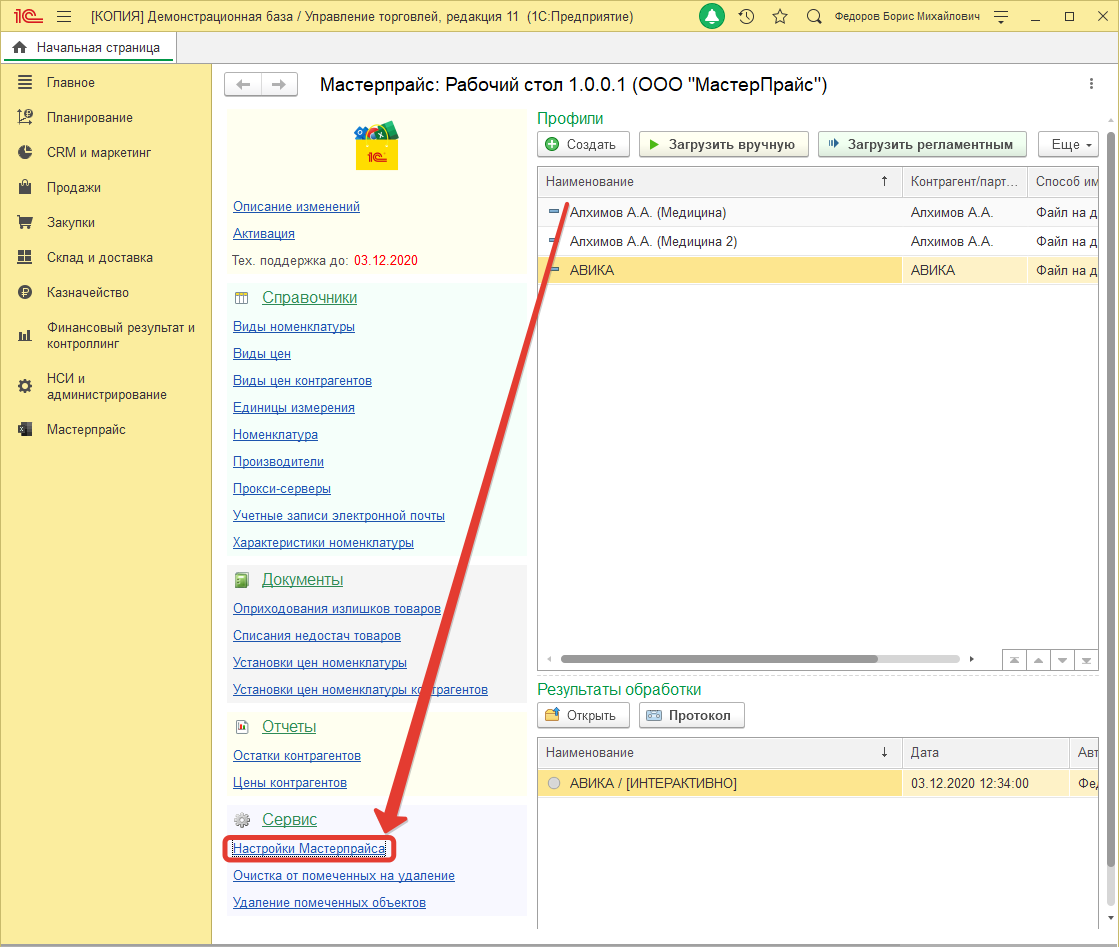This screenshot has height=947, width=1119.
Task: Select the radio marker of АВИКА / [ИНТЕРАКТИВНО]
Action: pos(554,783)
